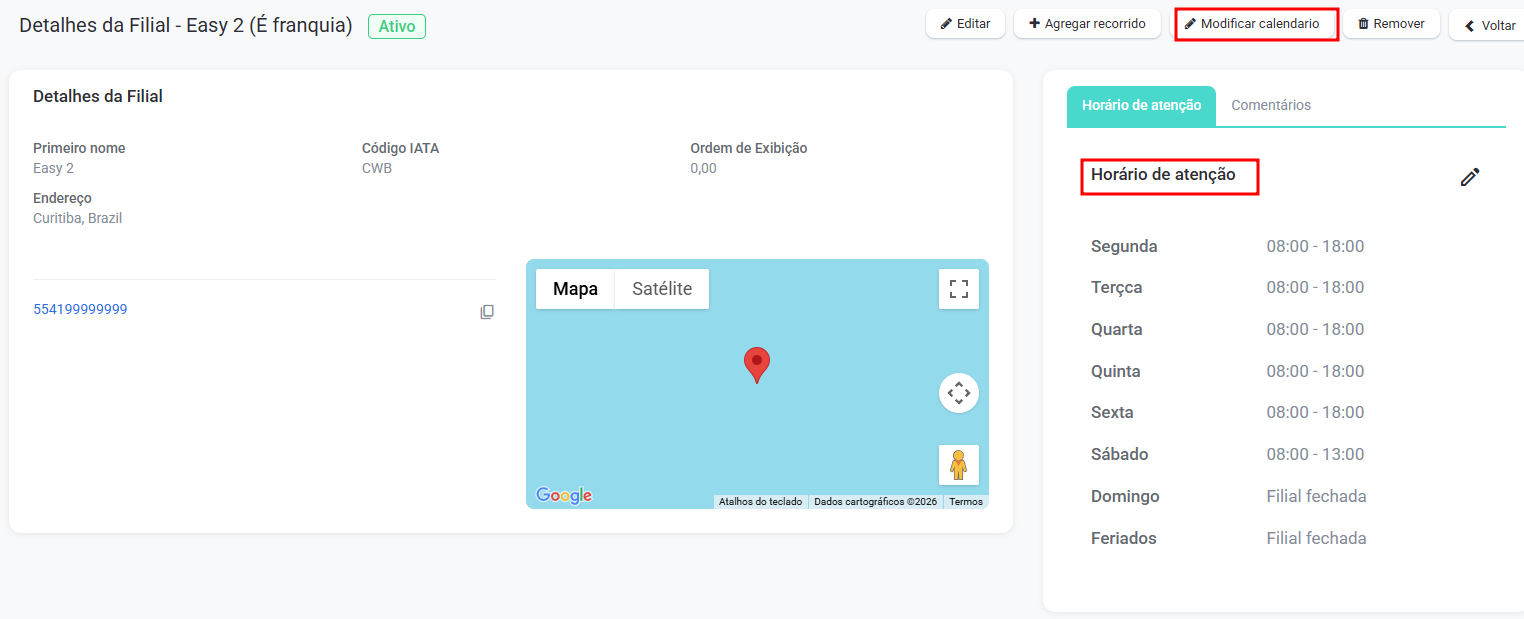Copy phone number with the copy icon

click(x=487, y=312)
